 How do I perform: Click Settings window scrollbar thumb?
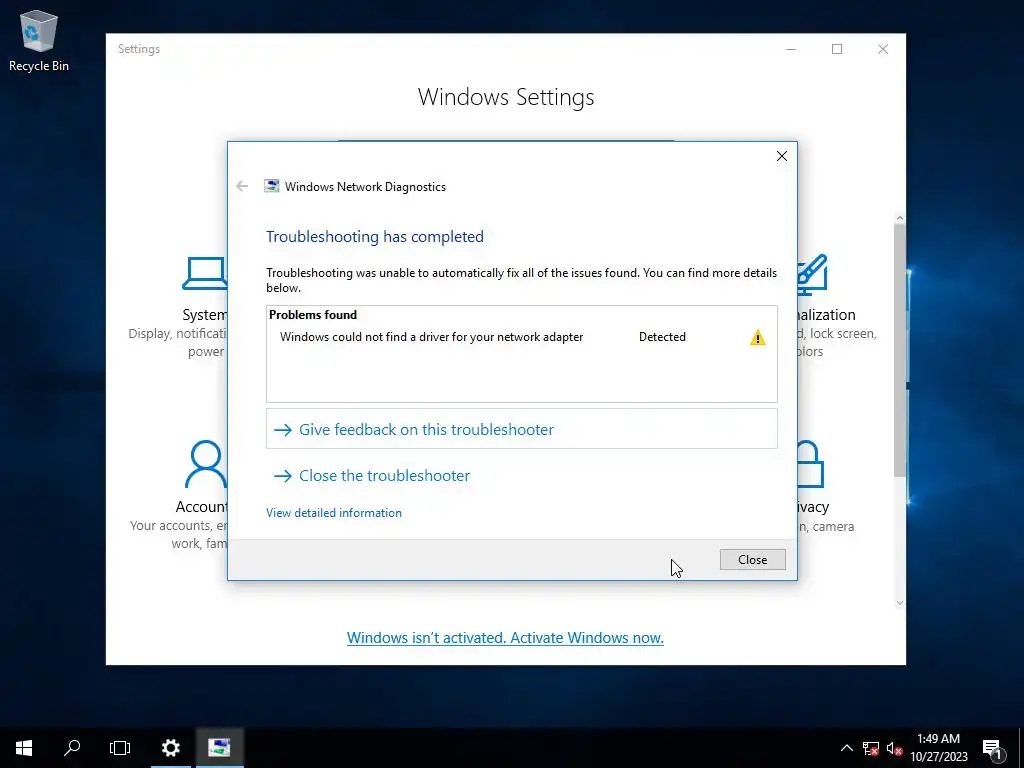click(x=899, y=351)
